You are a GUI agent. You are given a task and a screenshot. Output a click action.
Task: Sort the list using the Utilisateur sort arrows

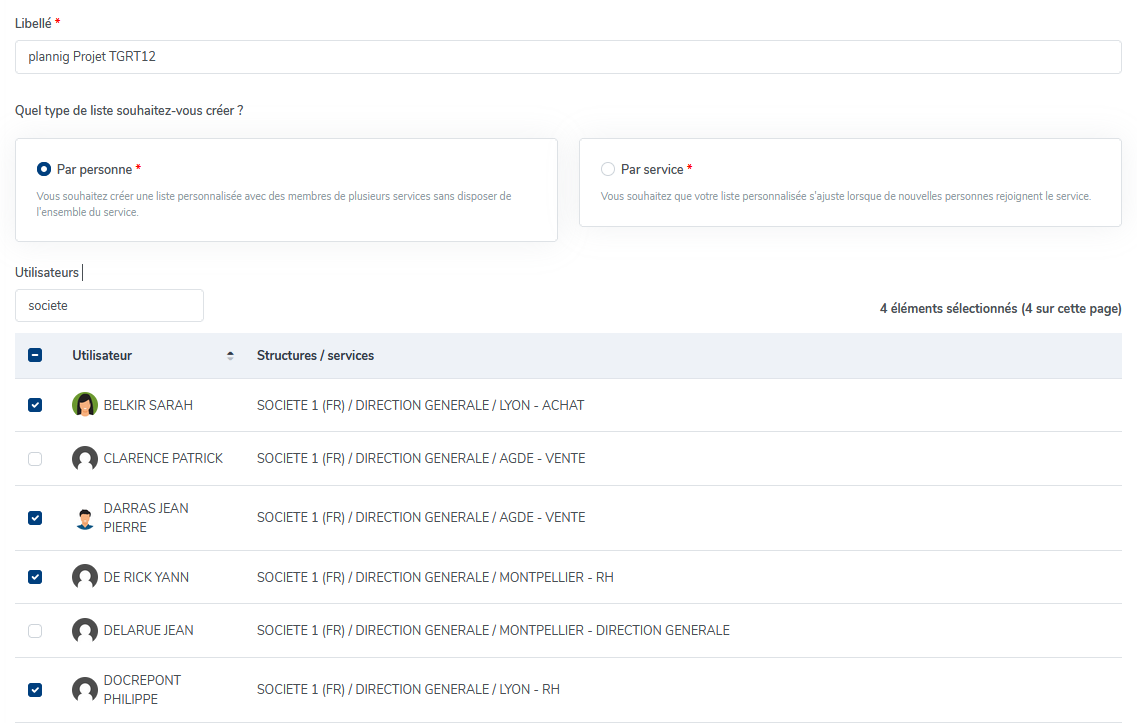coord(230,356)
